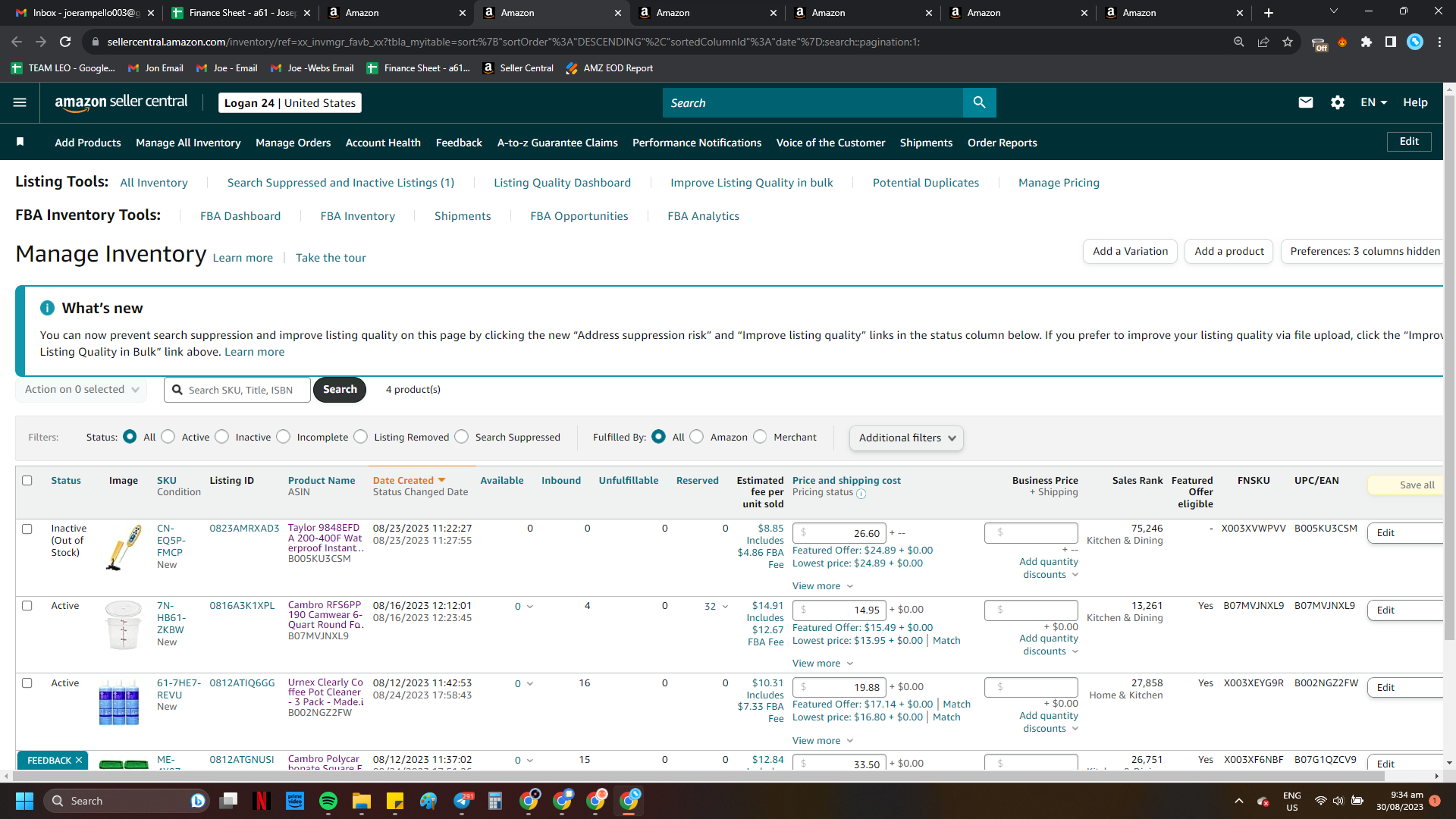Open the EN language dropdown
This screenshot has height=819, width=1456.
click(1374, 102)
